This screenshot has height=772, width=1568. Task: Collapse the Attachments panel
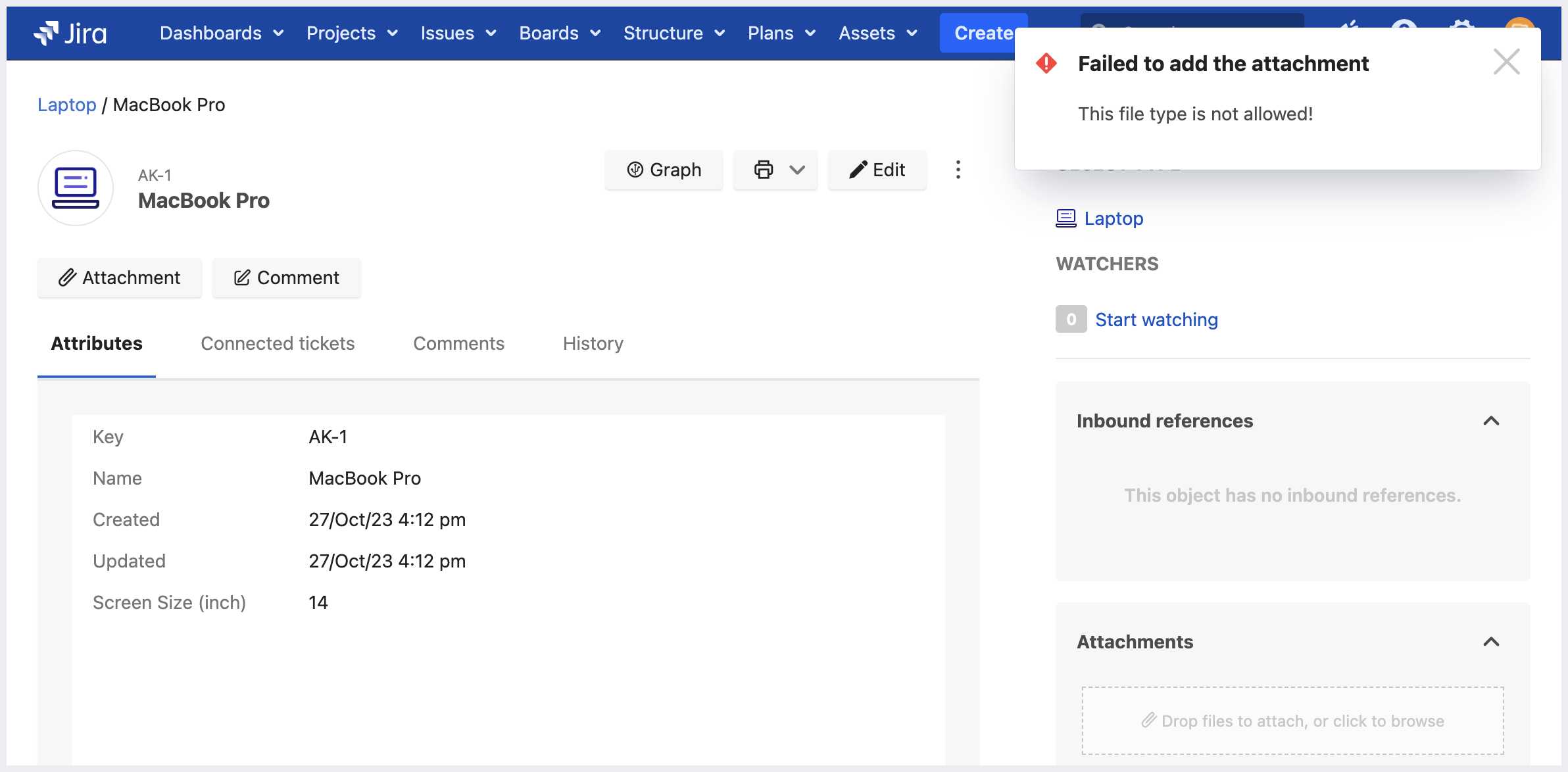[1491, 642]
